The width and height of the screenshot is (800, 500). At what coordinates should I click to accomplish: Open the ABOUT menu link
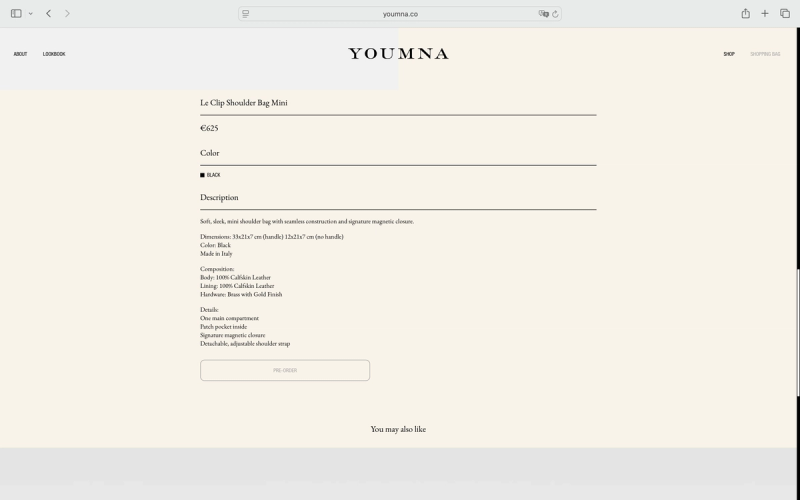point(20,54)
